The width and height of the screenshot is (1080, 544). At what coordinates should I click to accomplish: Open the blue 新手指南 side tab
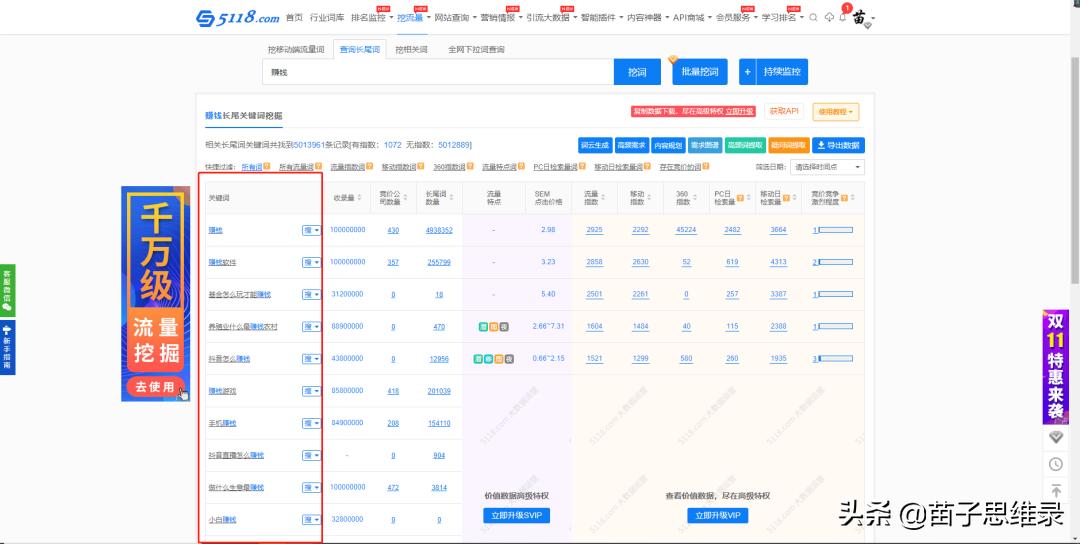click(7, 347)
